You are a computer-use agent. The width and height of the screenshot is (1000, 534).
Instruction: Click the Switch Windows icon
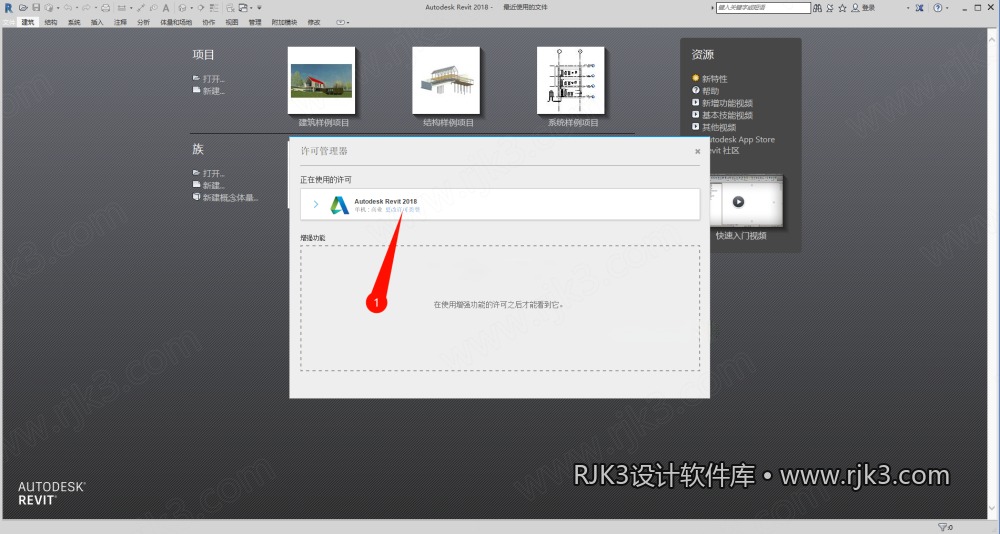[243, 8]
